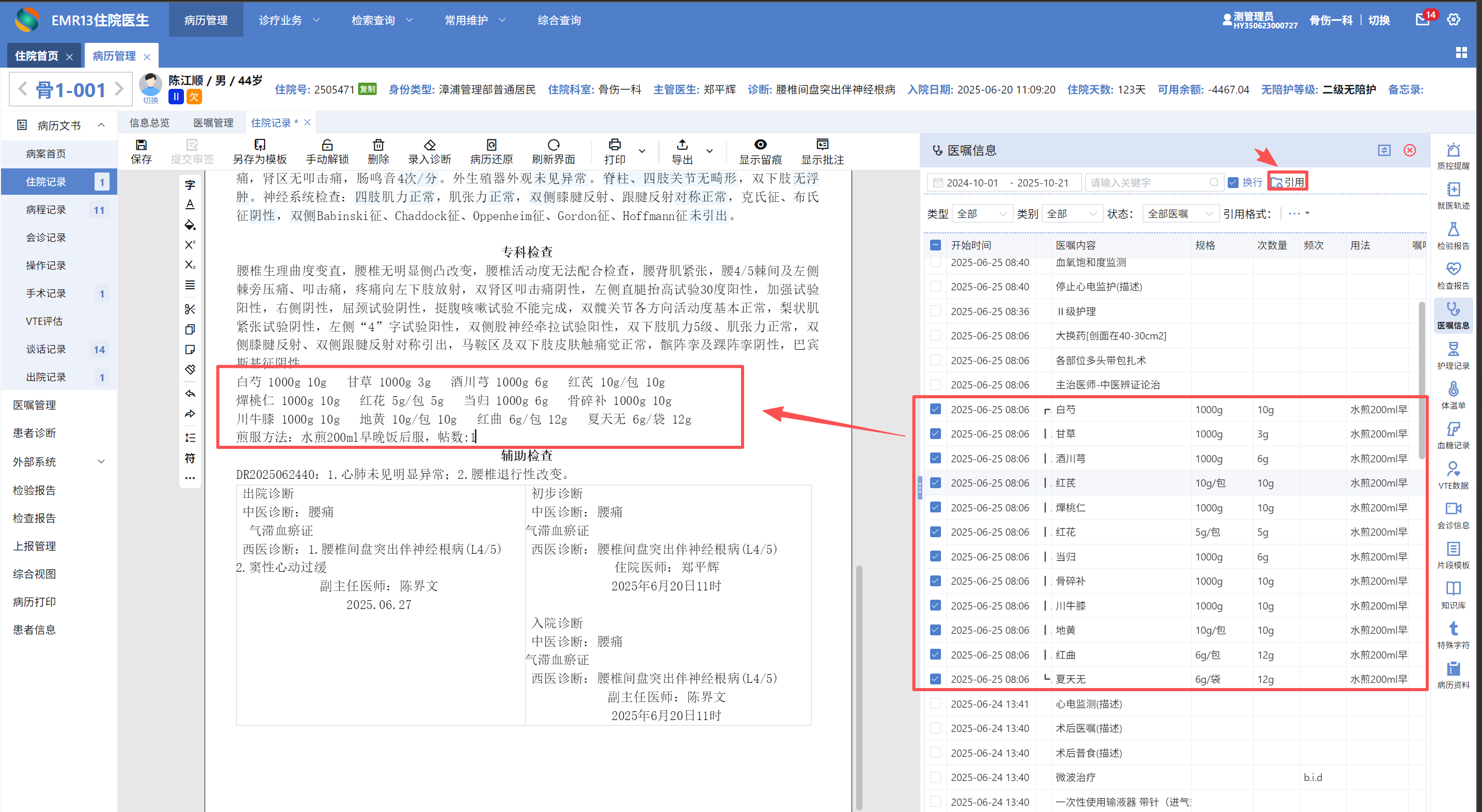Switch to the 医嘱管理 tab
Viewport: 1482px width, 812px height.
tap(213, 122)
